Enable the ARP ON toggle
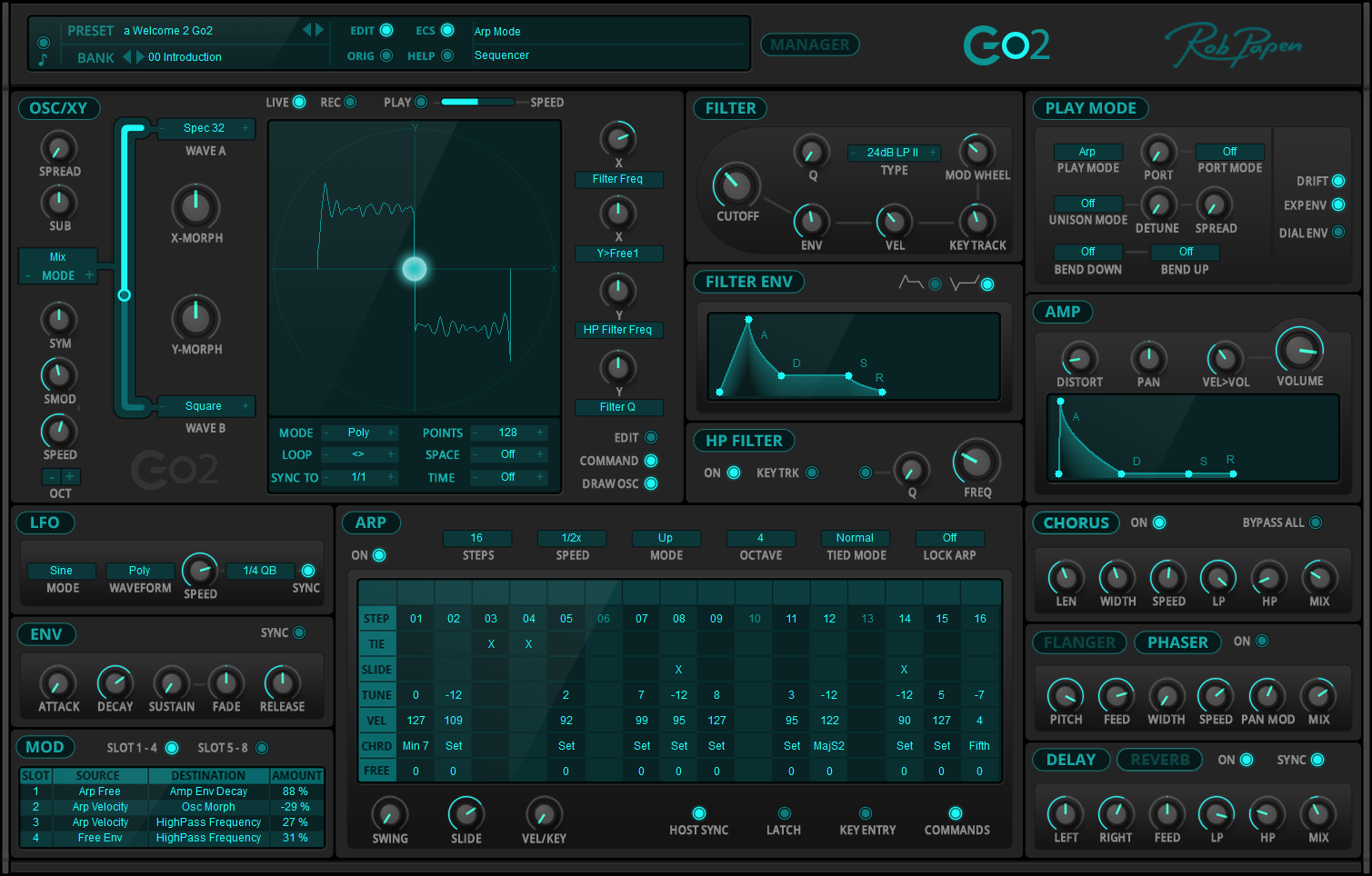 click(379, 555)
